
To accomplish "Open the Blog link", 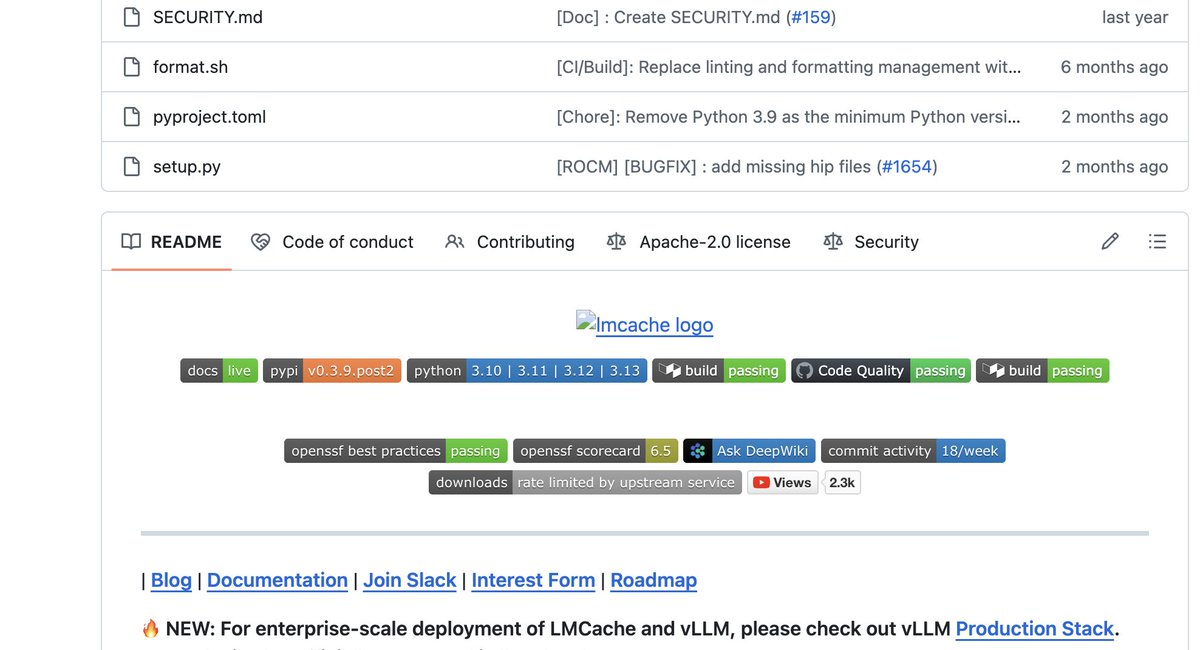I will pos(171,580).
